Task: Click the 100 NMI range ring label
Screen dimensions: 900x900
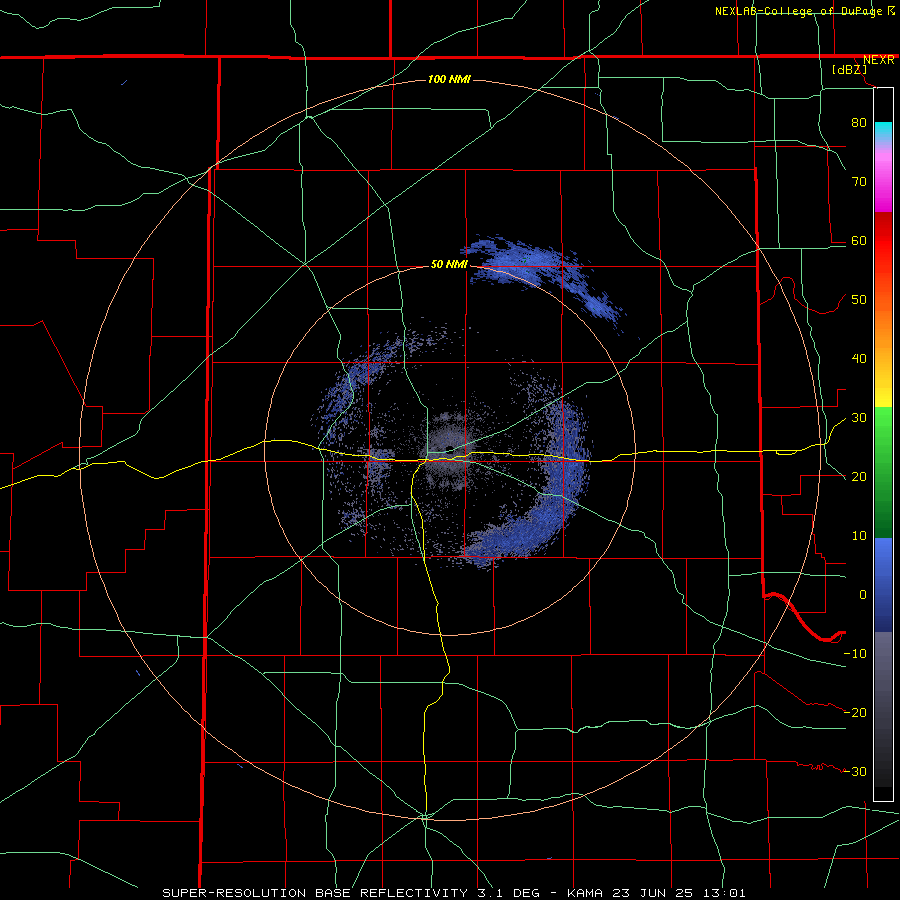Action: point(449,79)
